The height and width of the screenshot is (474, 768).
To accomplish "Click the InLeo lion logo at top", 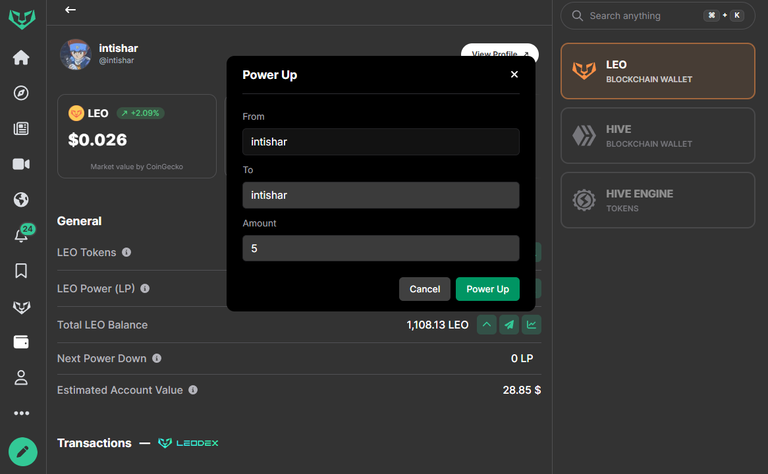I will point(22,19).
